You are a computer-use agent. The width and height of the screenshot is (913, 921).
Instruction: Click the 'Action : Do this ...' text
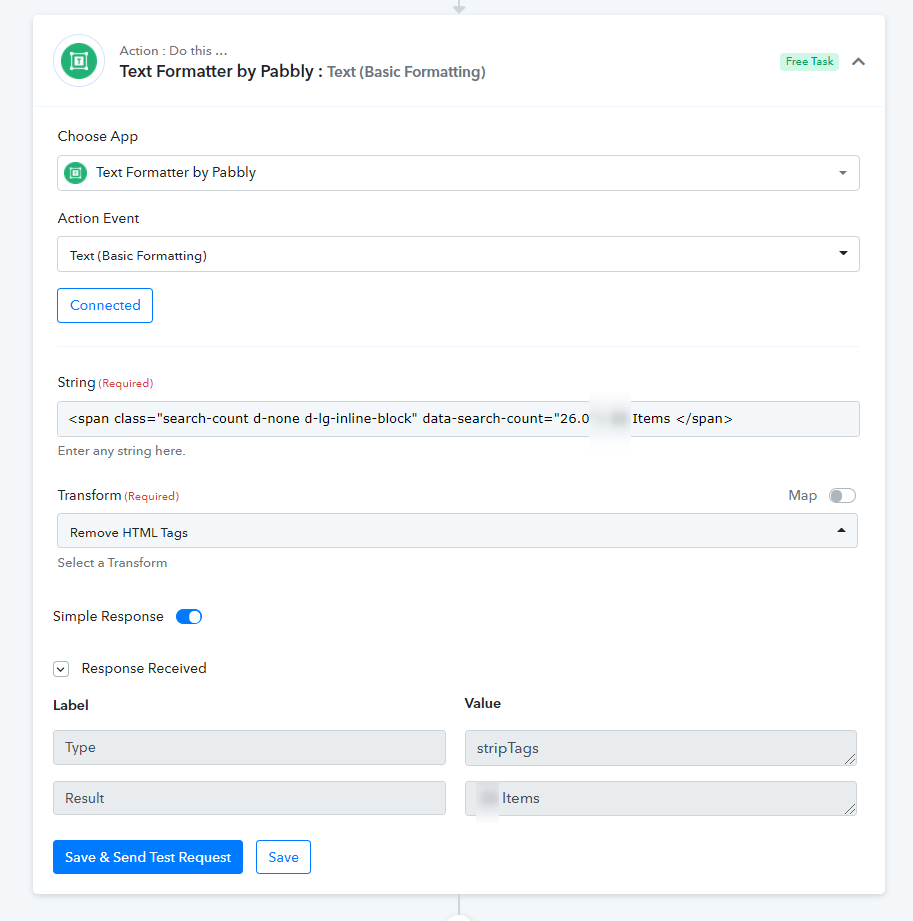click(x=173, y=51)
